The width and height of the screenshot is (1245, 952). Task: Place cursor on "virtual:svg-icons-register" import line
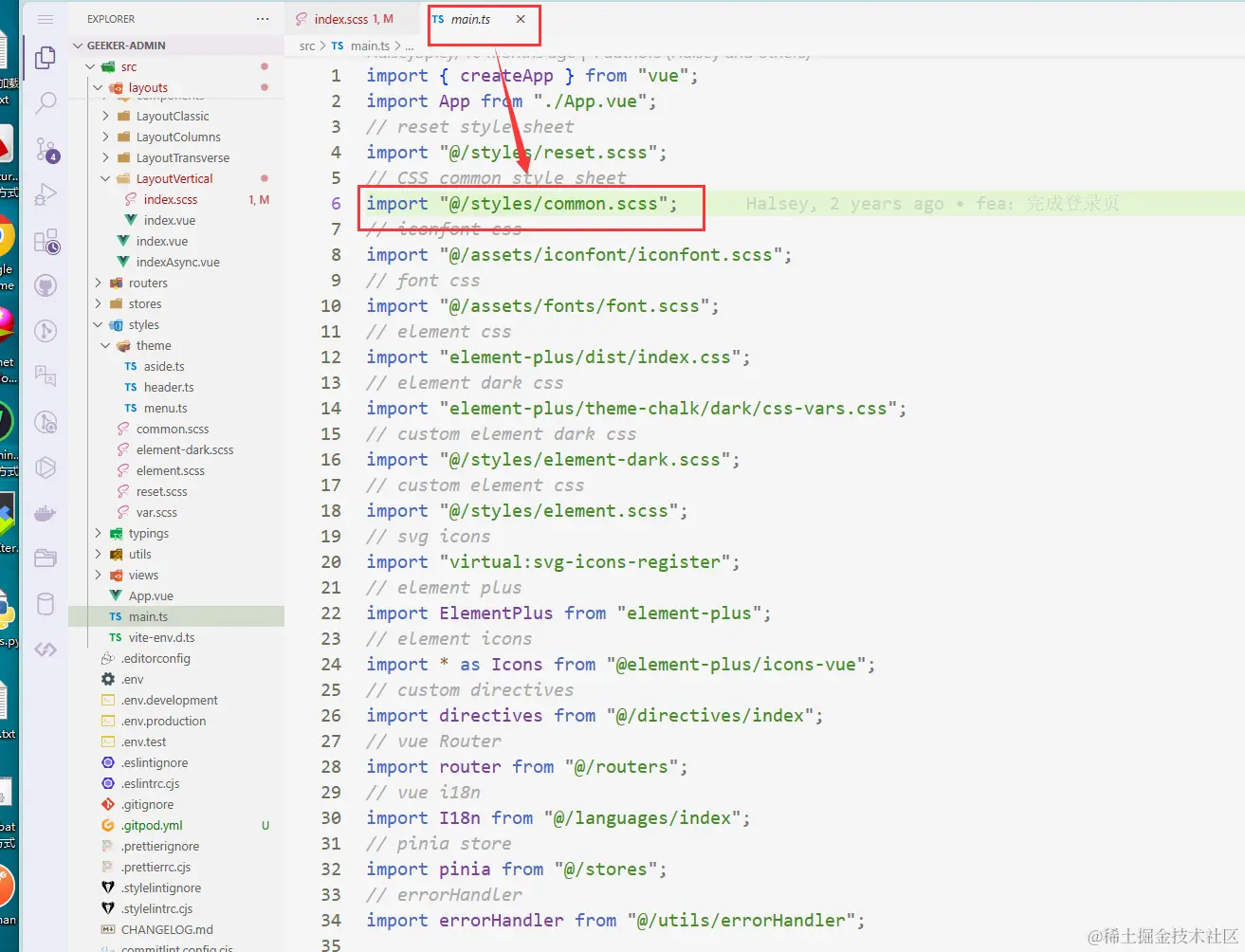tap(553, 561)
